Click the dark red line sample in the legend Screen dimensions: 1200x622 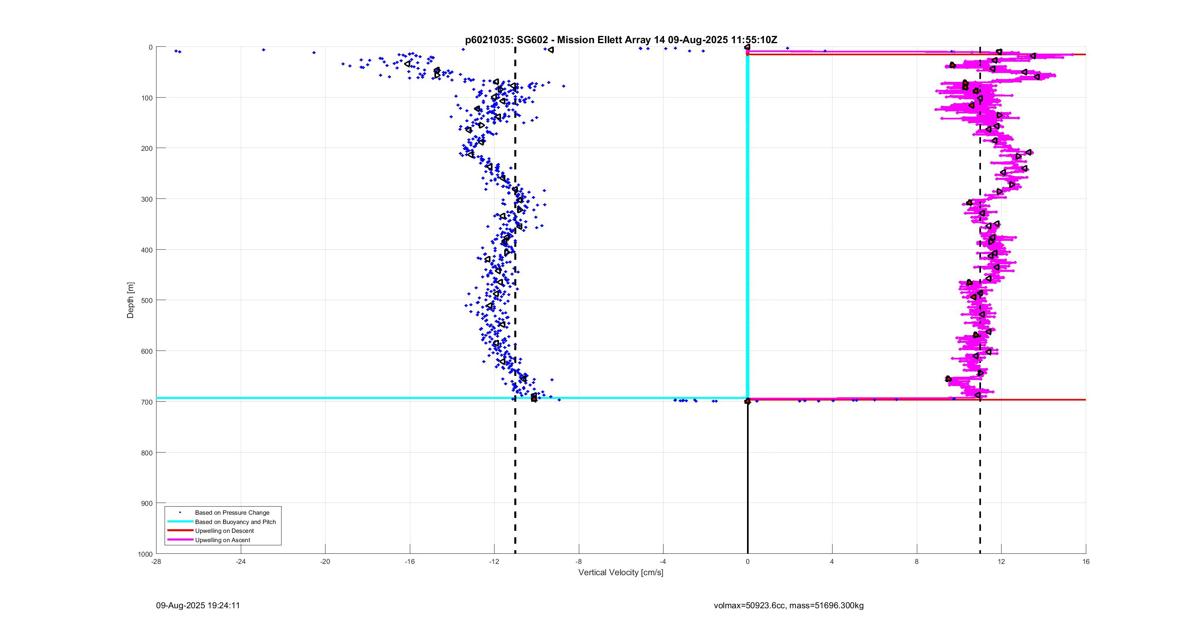click(179, 531)
